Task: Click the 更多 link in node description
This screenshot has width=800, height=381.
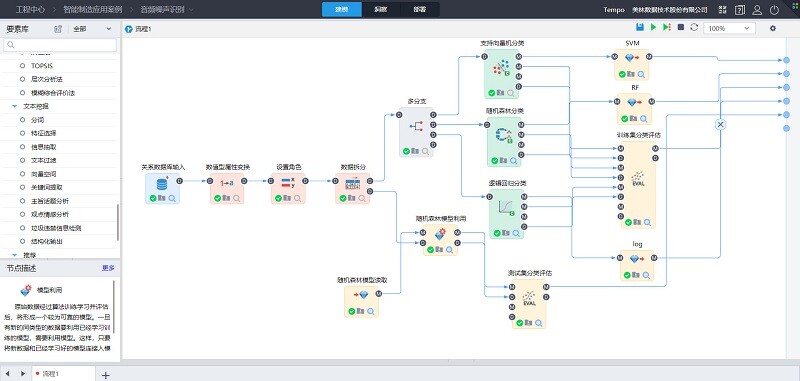Action: pyautogui.click(x=108, y=268)
